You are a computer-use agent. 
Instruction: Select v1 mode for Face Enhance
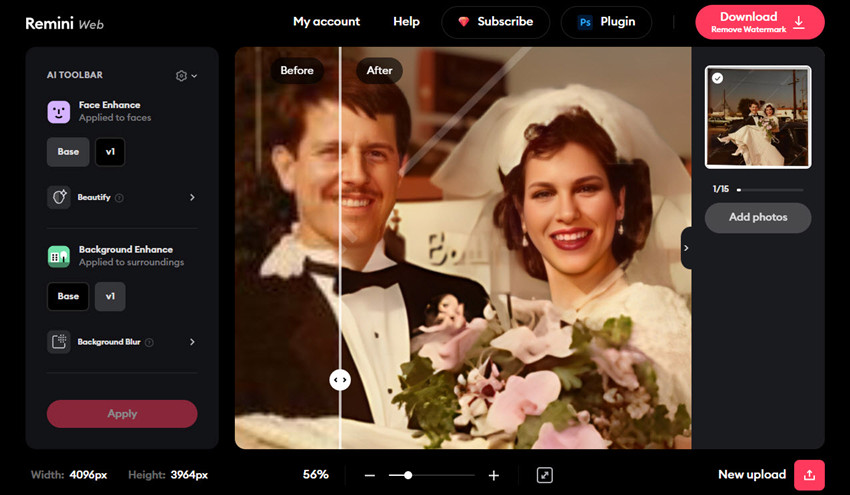pos(109,152)
